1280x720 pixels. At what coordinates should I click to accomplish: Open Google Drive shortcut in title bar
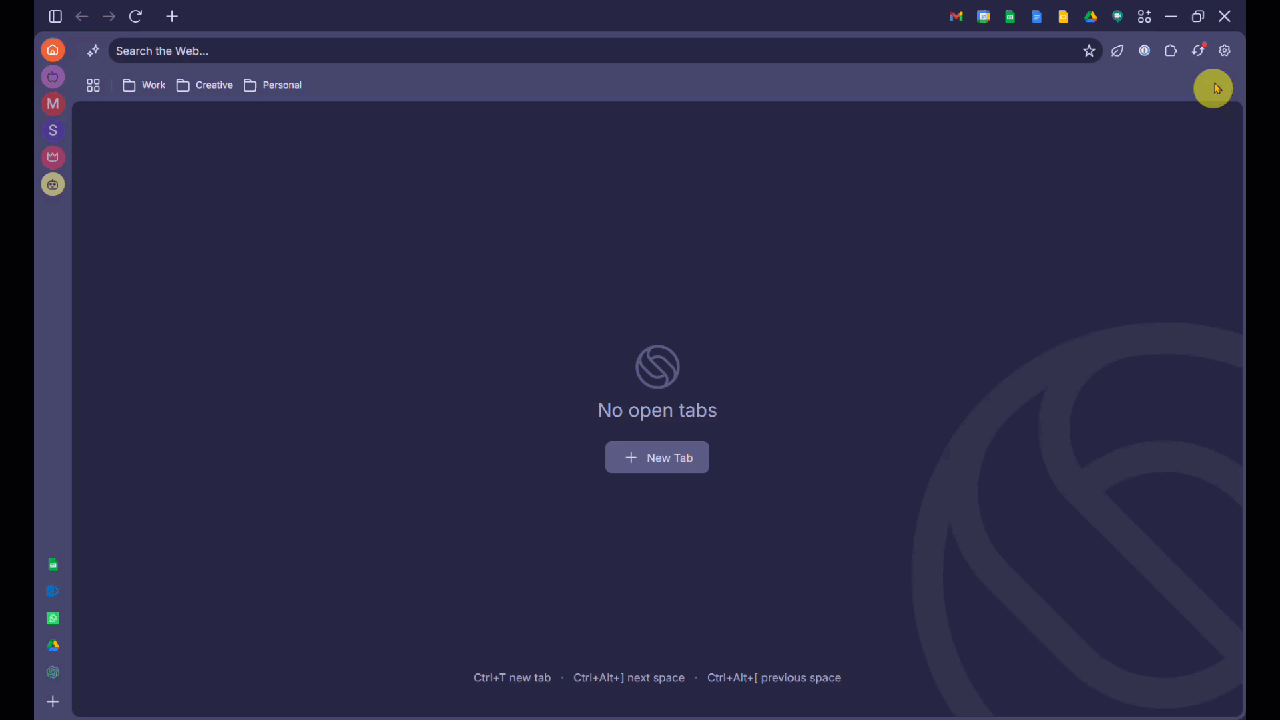coord(1091,16)
